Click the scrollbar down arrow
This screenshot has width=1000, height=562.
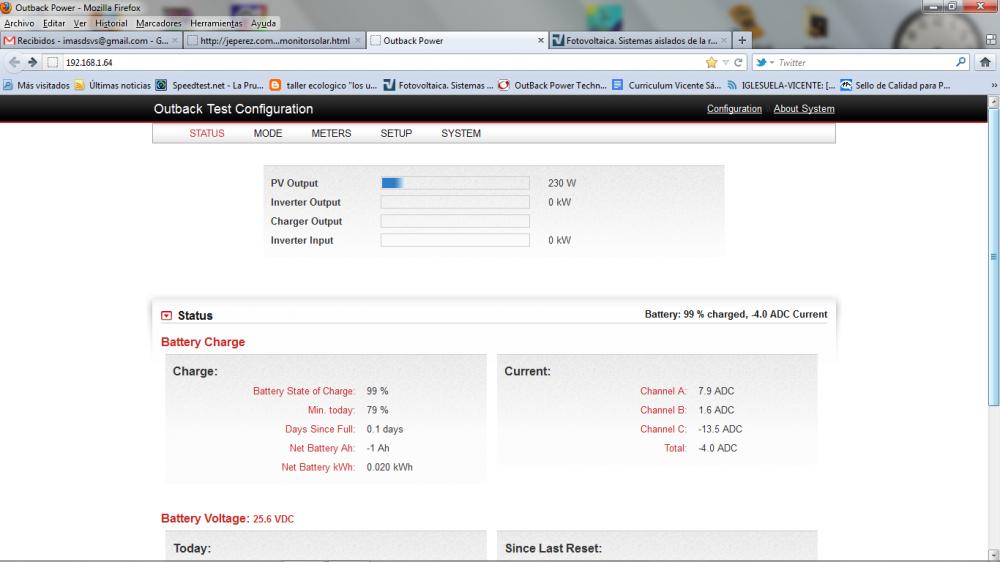(994, 554)
